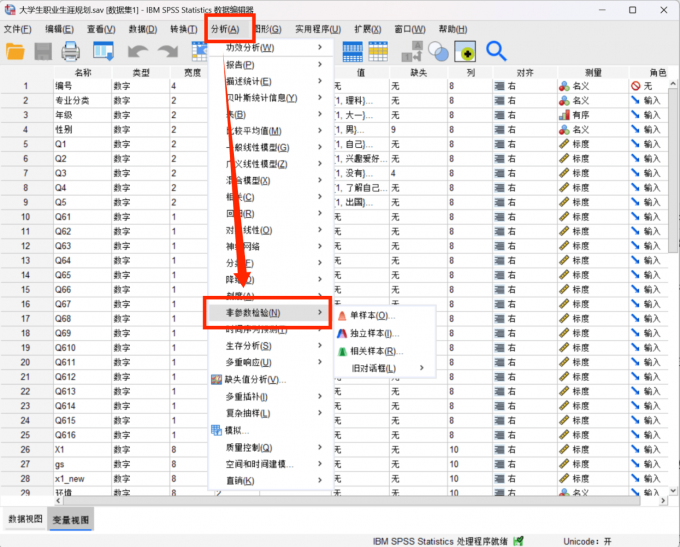
Task: Click the scroll right arrow of horizontal scrollbar
Action: (663, 501)
